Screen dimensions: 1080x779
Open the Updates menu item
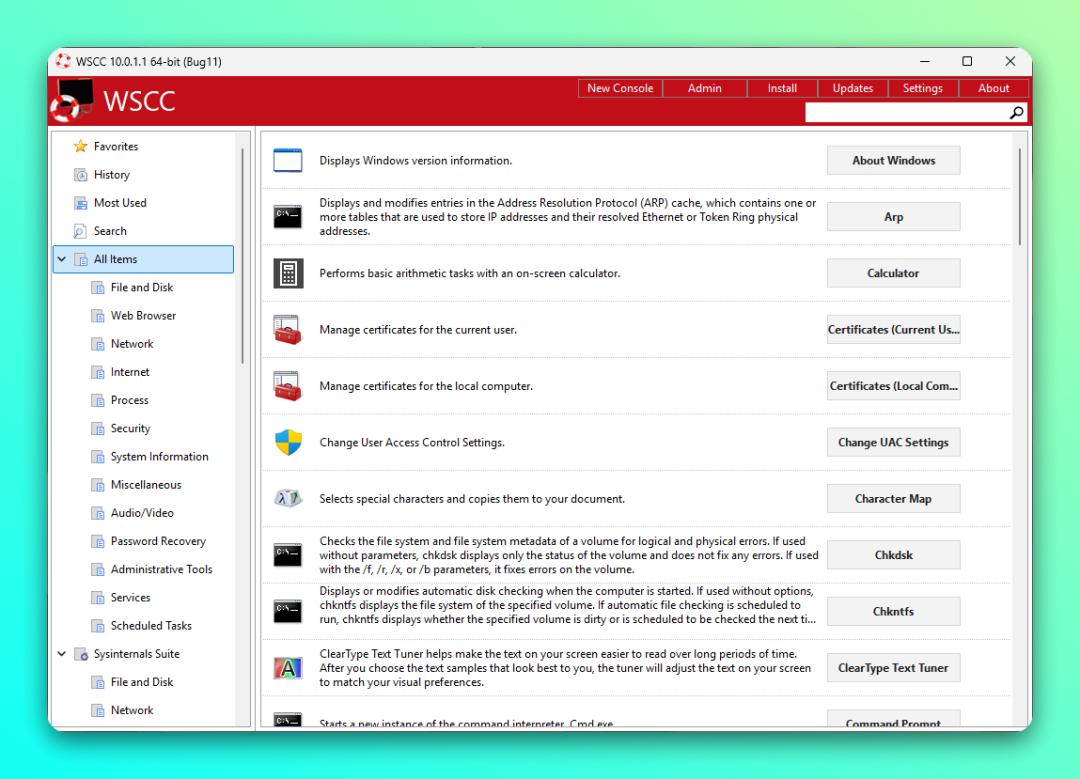pos(852,88)
